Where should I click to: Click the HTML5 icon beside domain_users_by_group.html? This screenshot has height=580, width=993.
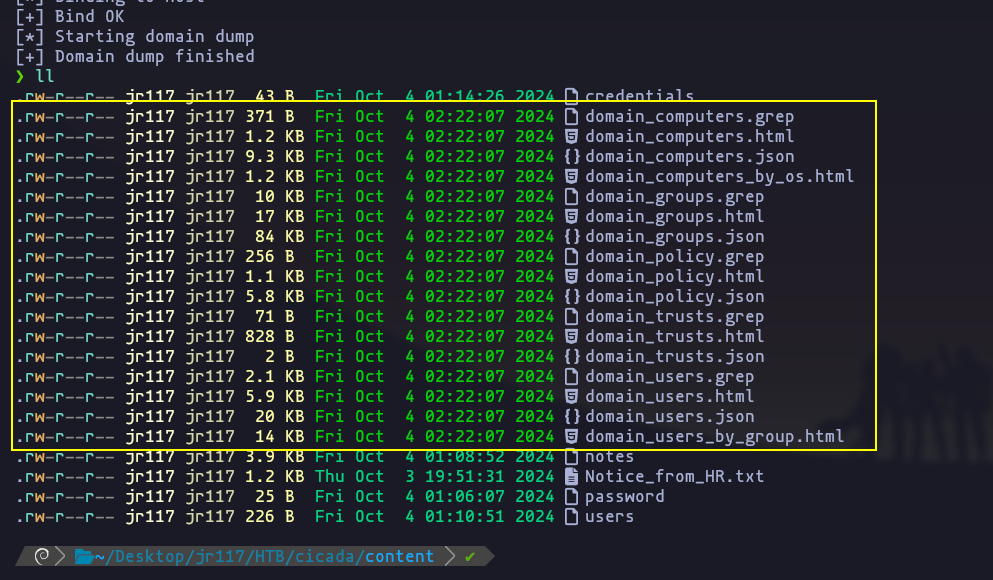pyautogui.click(x=571, y=437)
